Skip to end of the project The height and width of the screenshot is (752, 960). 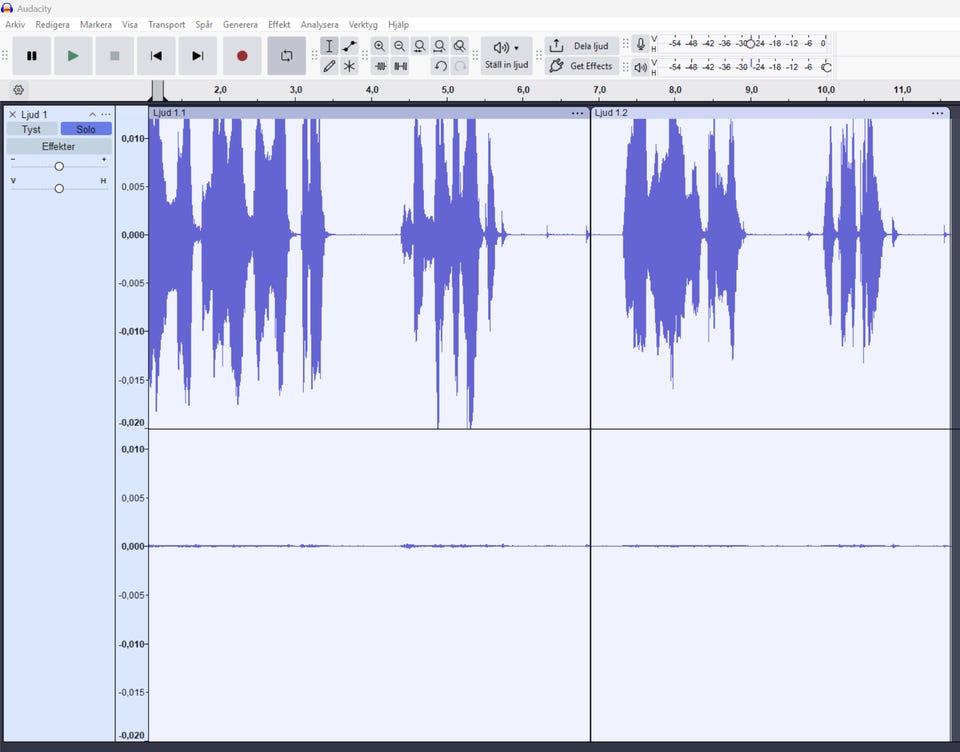pos(197,56)
